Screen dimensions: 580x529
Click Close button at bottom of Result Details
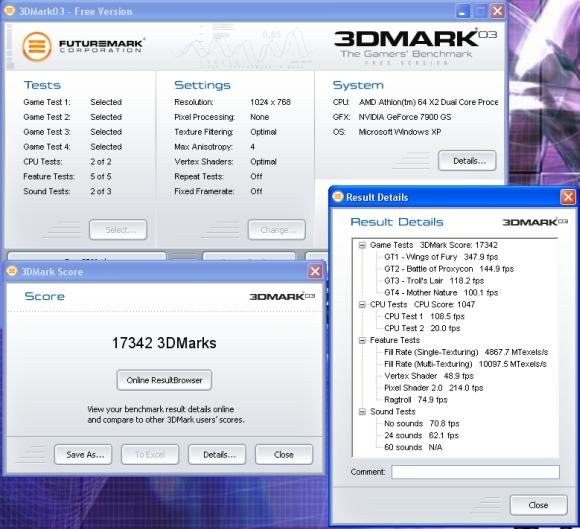538,505
